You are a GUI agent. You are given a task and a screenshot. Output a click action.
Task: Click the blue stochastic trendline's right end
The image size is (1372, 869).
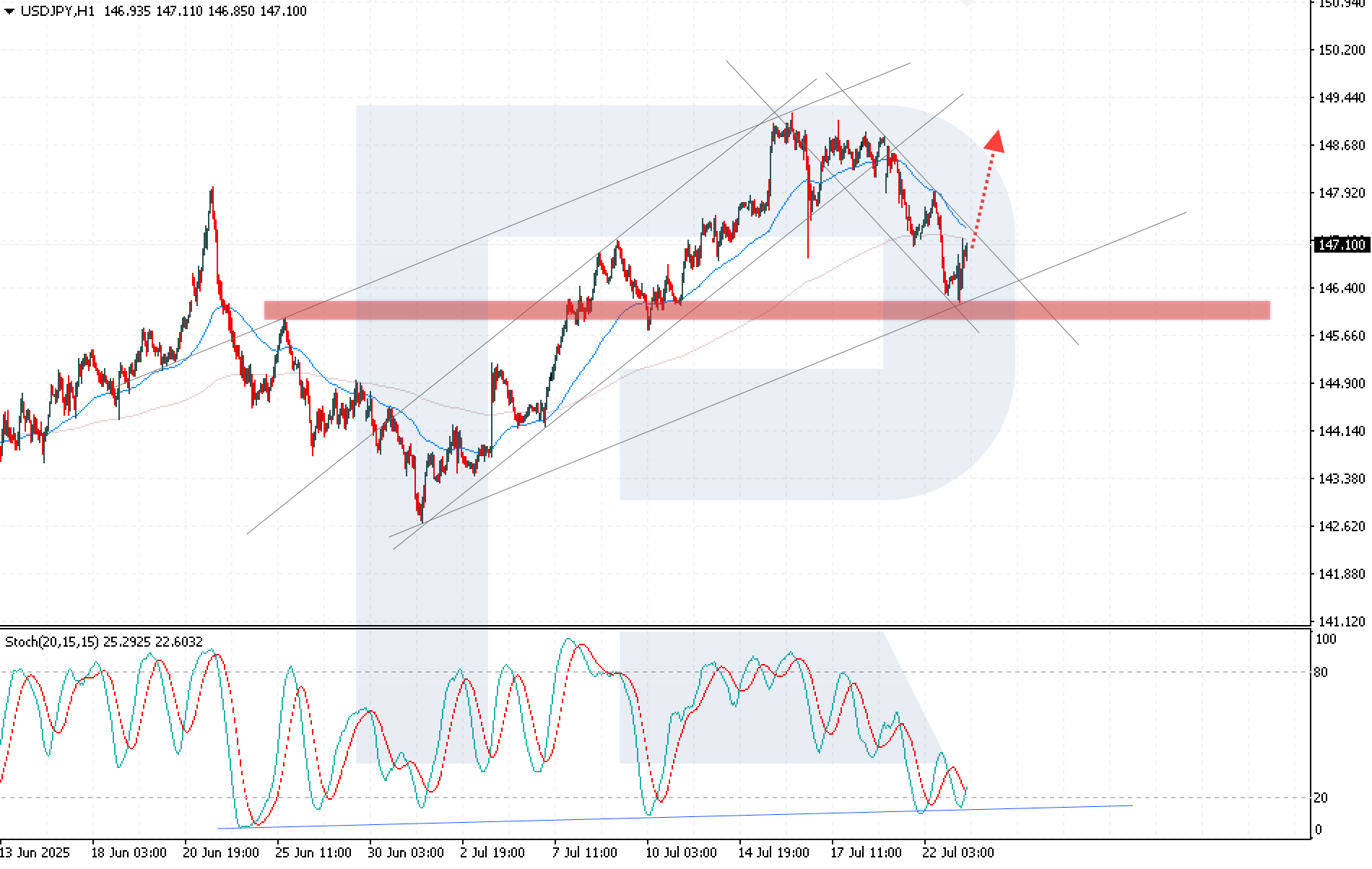click(x=1132, y=805)
